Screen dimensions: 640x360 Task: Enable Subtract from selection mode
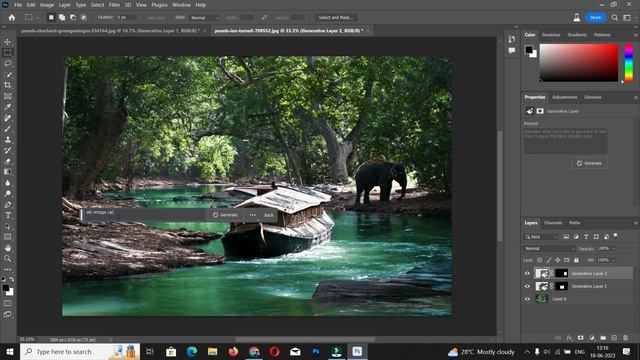click(73, 18)
